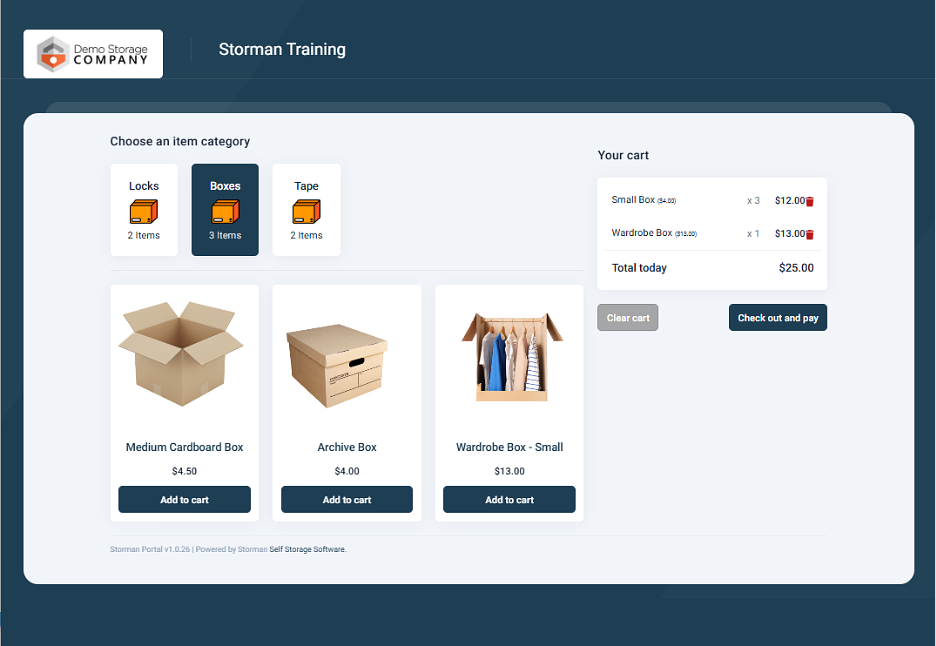936x646 pixels.
Task: Click the x 3 quantity in cart
Action: [x=753, y=201]
